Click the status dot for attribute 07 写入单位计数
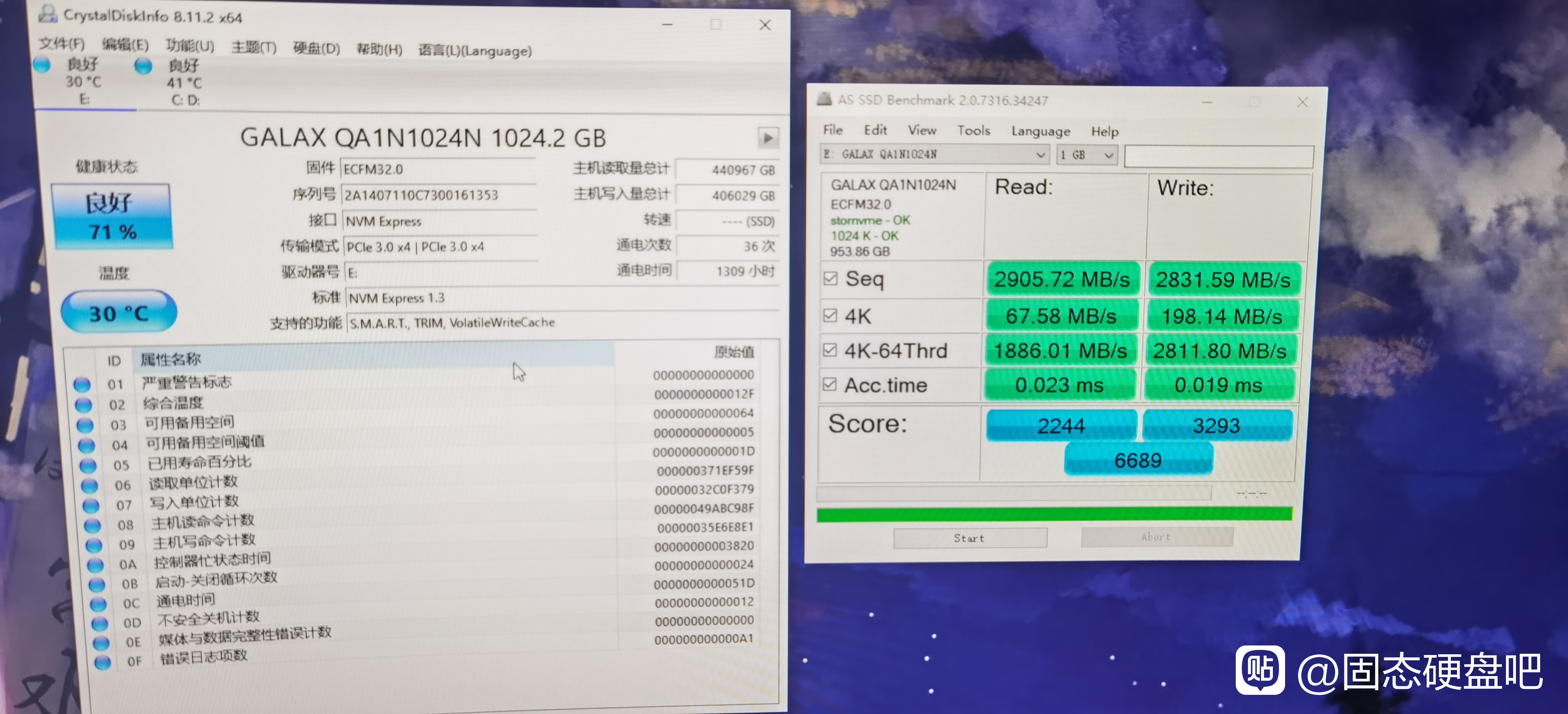This screenshot has width=1568, height=714. pos(91,506)
